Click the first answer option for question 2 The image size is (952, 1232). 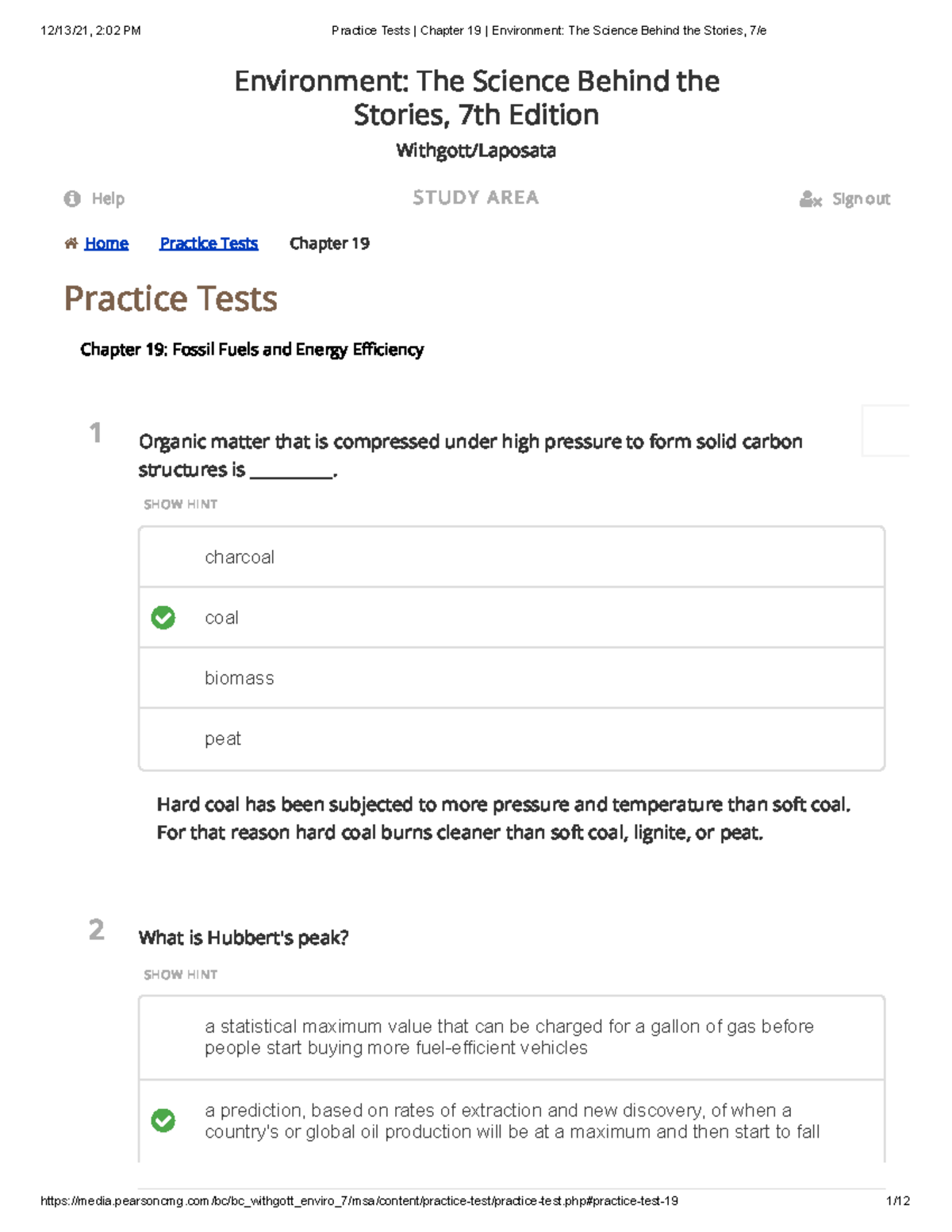(x=509, y=1037)
